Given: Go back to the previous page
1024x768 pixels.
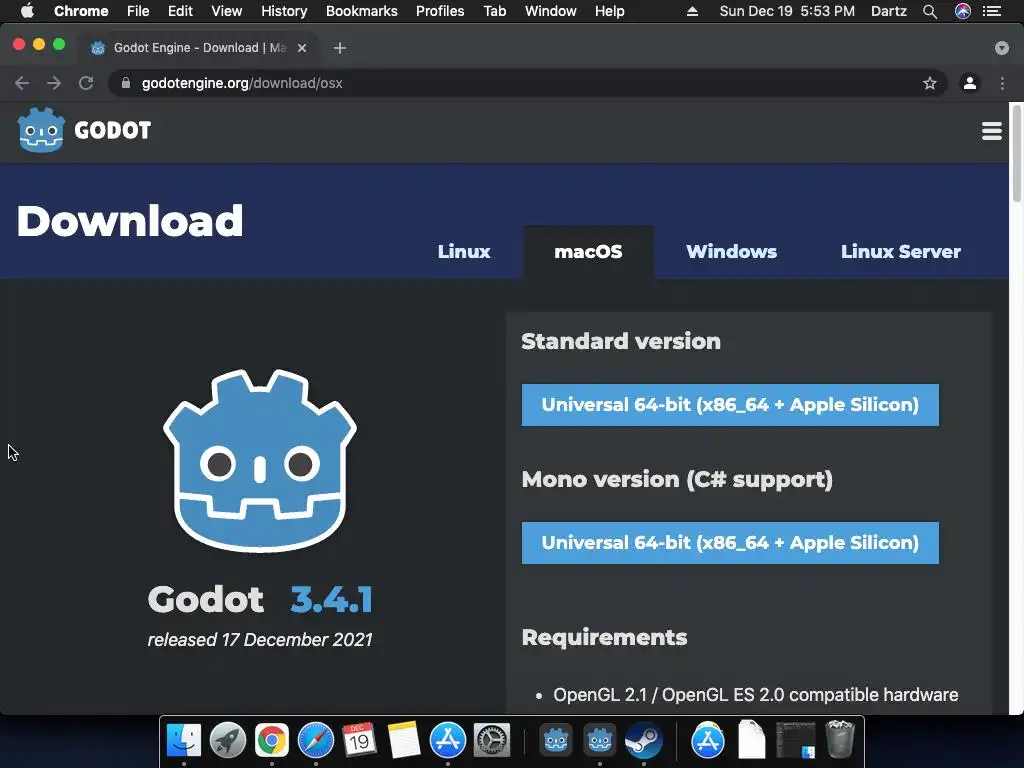Looking at the screenshot, I should [x=22, y=83].
